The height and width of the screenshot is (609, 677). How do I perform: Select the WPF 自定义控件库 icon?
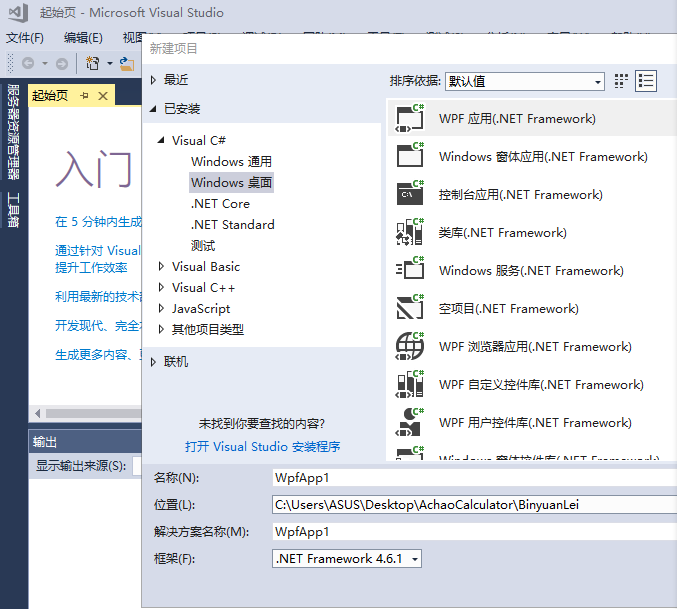click(x=410, y=384)
